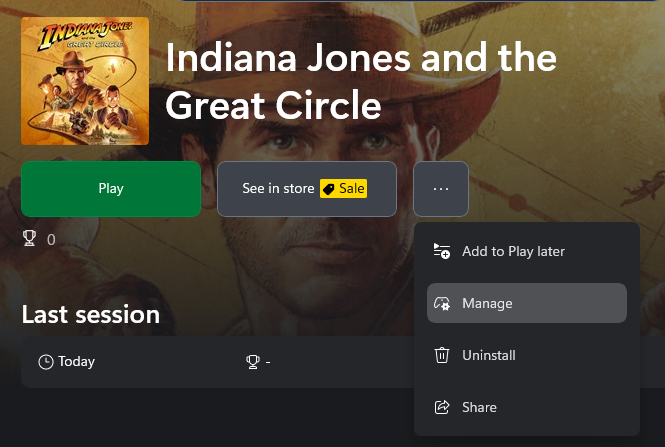Screen dimensions: 665x447
Task: Click the Share arrow icon
Action: click(442, 407)
